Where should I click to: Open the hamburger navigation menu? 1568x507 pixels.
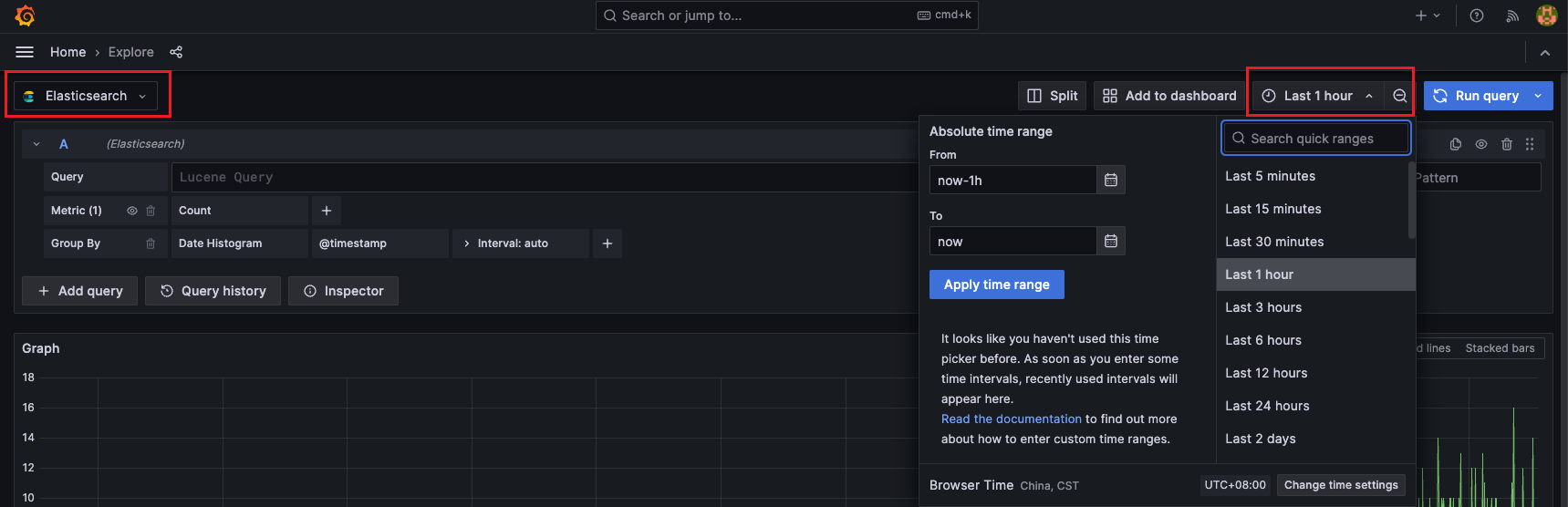point(25,52)
